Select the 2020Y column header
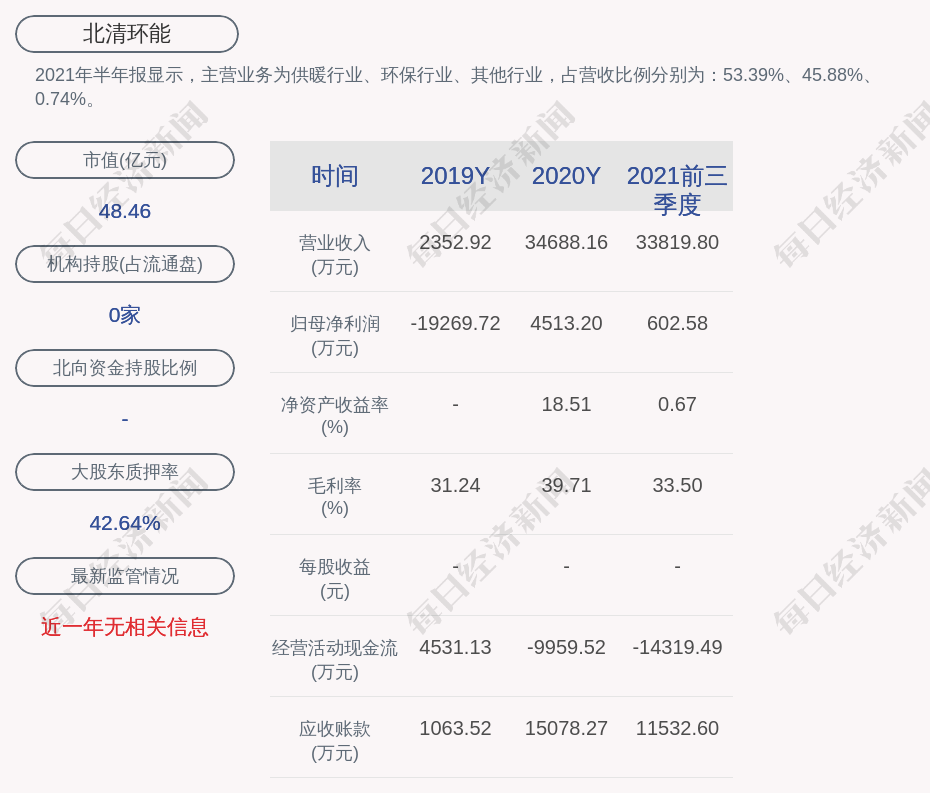Viewport: 930px width, 793px height. 566,176
